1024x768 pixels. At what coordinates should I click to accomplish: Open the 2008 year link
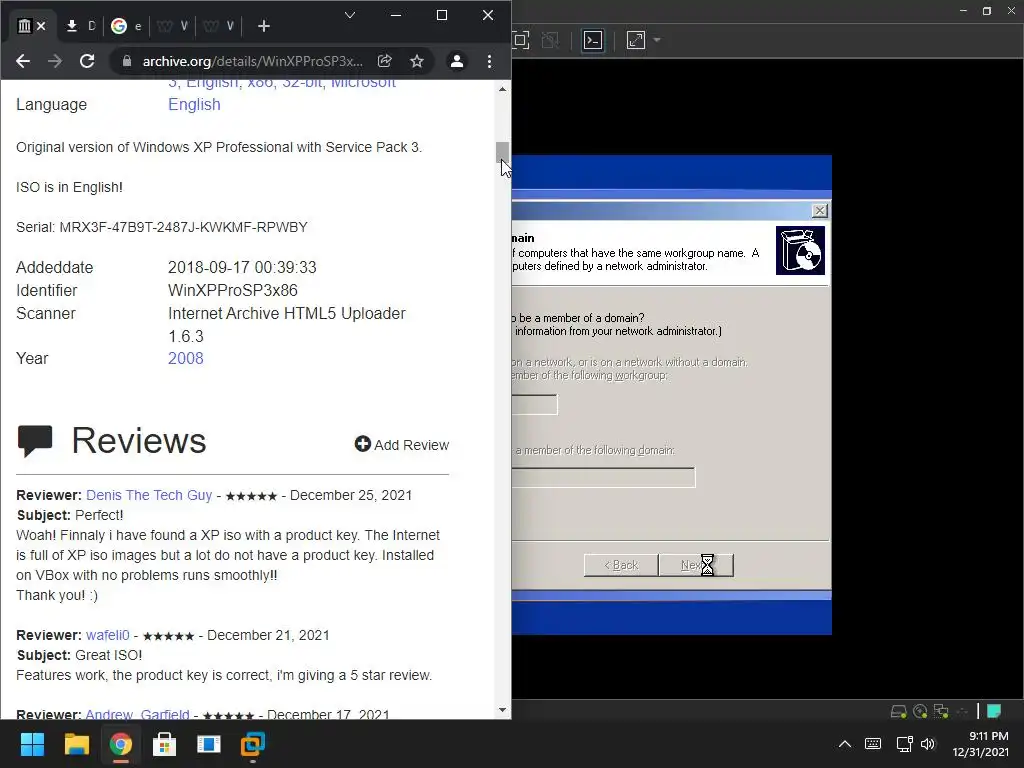(185, 359)
